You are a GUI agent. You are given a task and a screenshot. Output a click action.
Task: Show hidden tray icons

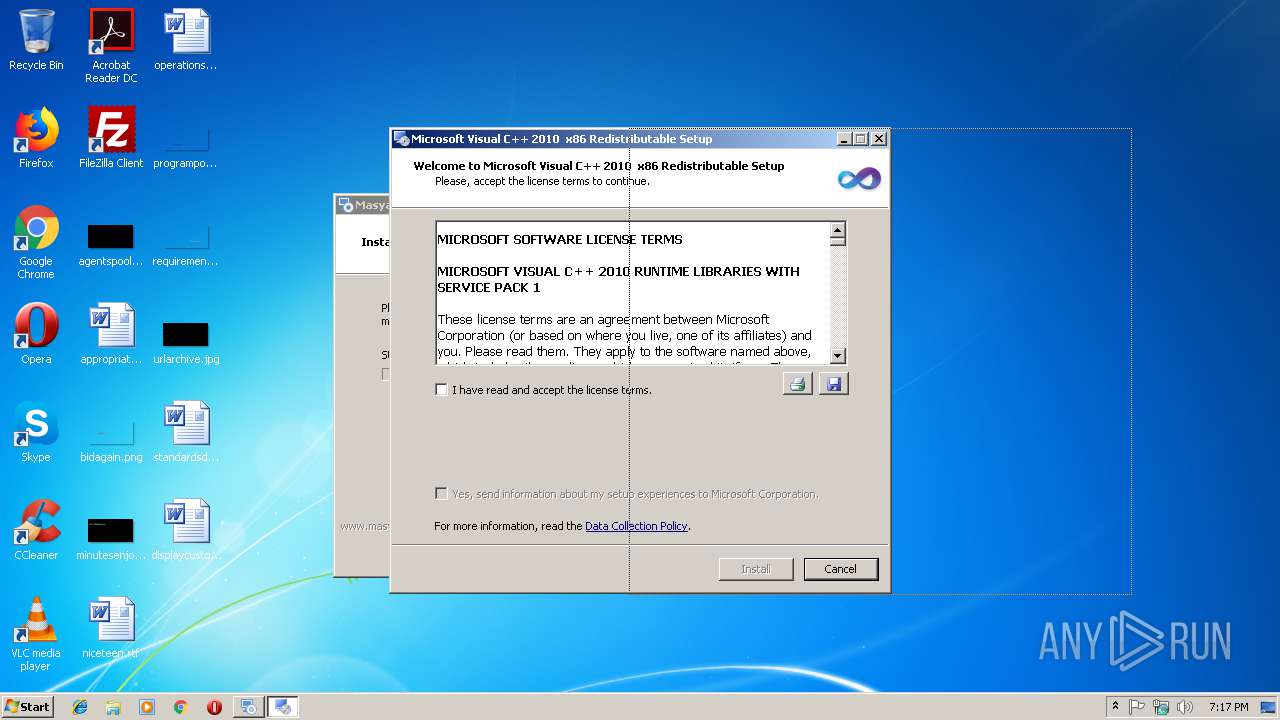pyautogui.click(x=1115, y=706)
